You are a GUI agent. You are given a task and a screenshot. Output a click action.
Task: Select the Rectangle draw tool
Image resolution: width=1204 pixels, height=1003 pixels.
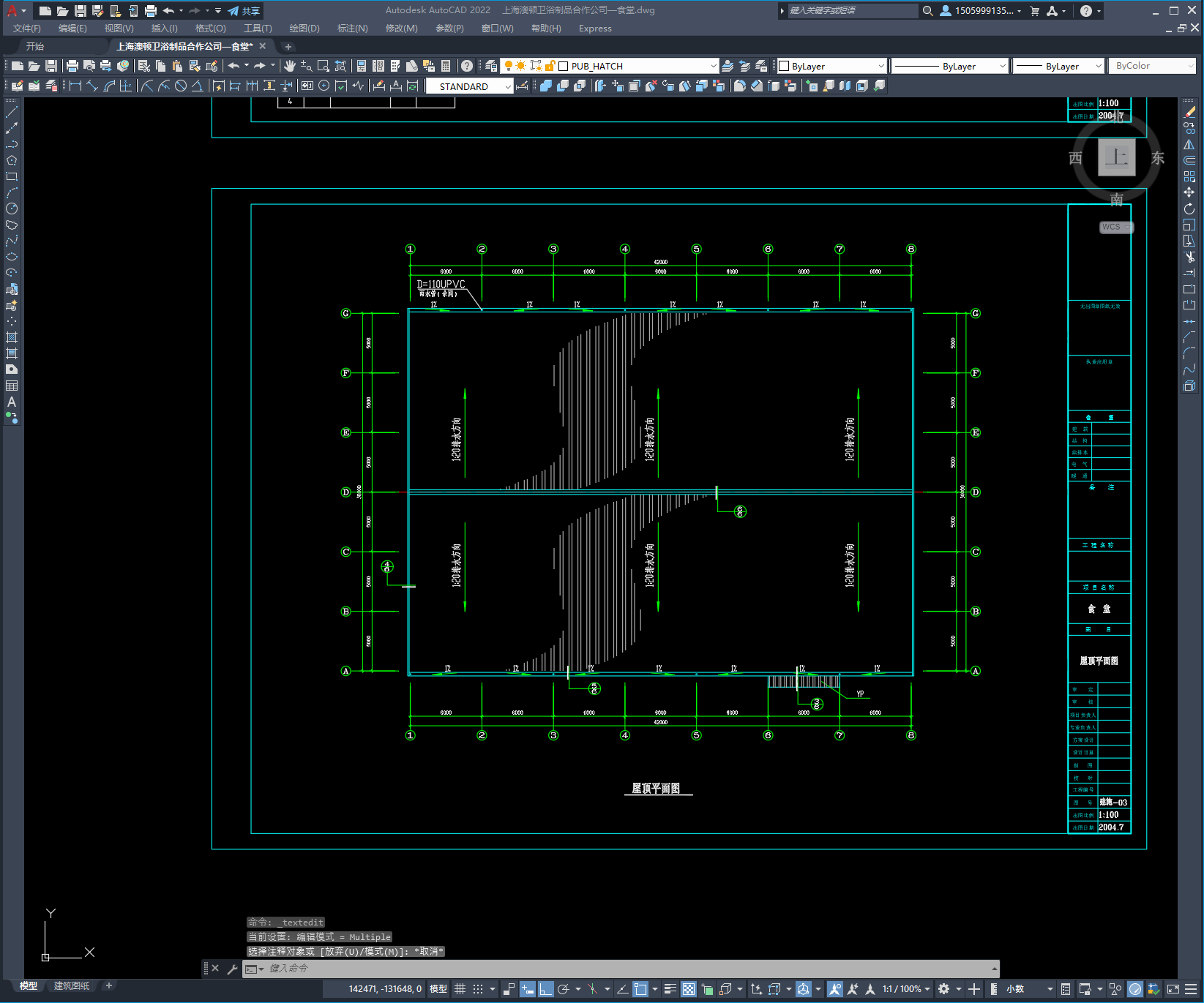pyautogui.click(x=12, y=177)
